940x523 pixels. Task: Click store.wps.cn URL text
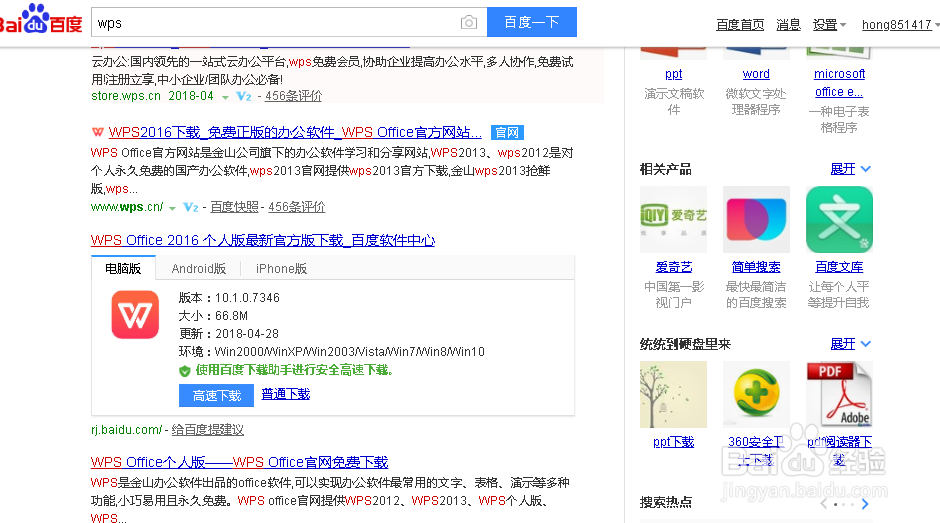coord(126,96)
